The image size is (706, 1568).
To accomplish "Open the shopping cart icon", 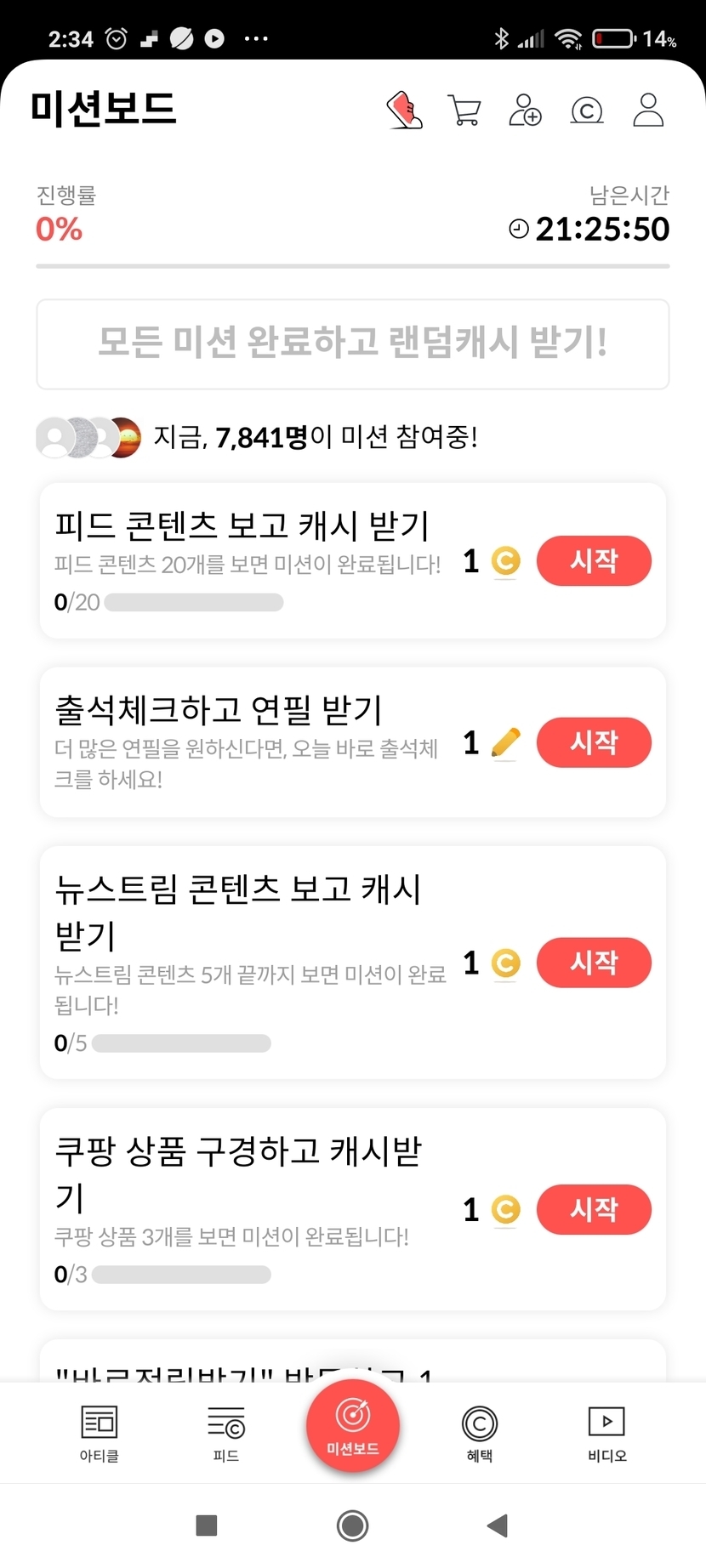I will [x=464, y=111].
